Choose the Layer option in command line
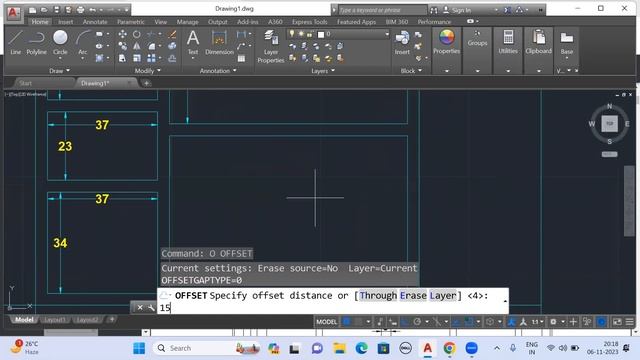This screenshot has width=640, height=360. (x=443, y=296)
